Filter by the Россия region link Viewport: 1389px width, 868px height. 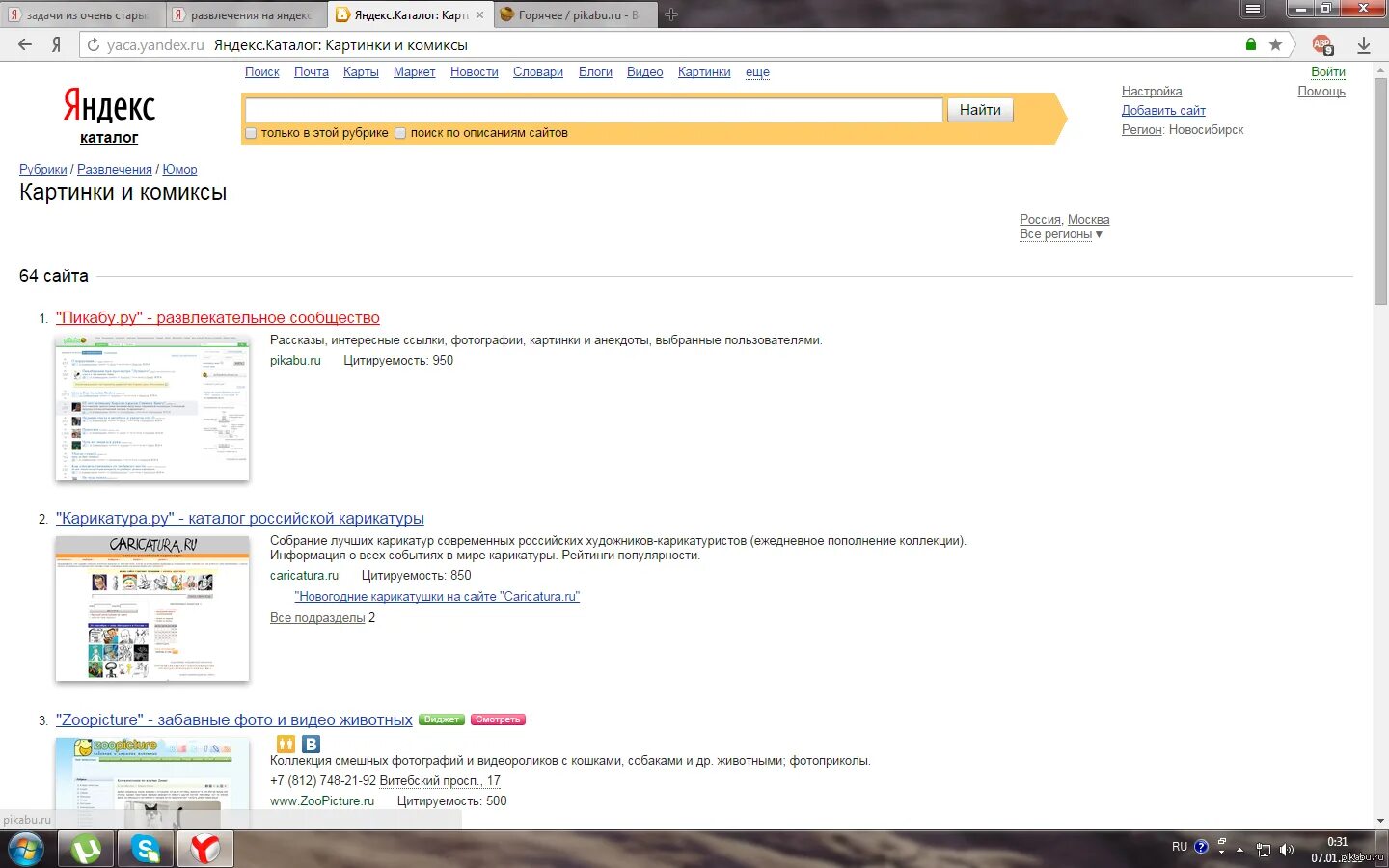click(1040, 220)
